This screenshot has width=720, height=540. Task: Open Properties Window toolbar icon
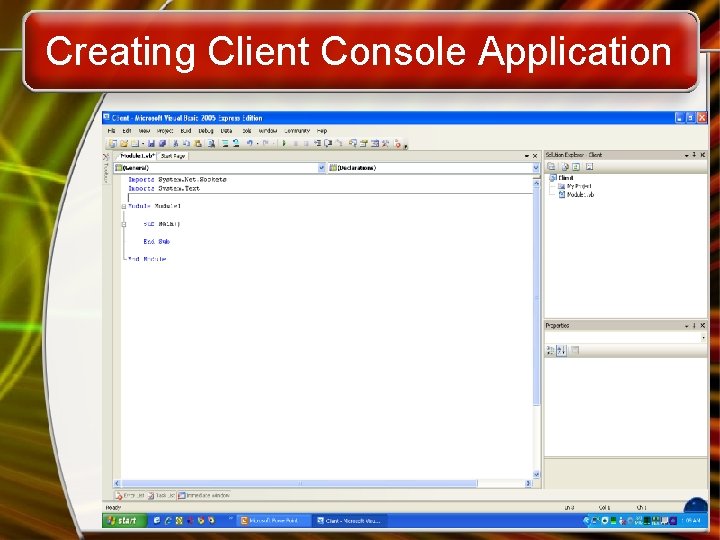tap(363, 144)
